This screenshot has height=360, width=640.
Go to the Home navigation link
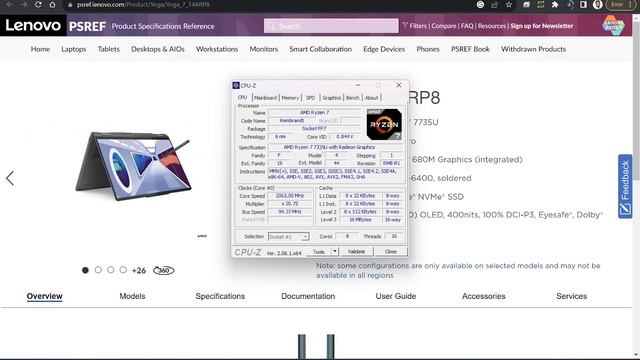[x=40, y=49]
